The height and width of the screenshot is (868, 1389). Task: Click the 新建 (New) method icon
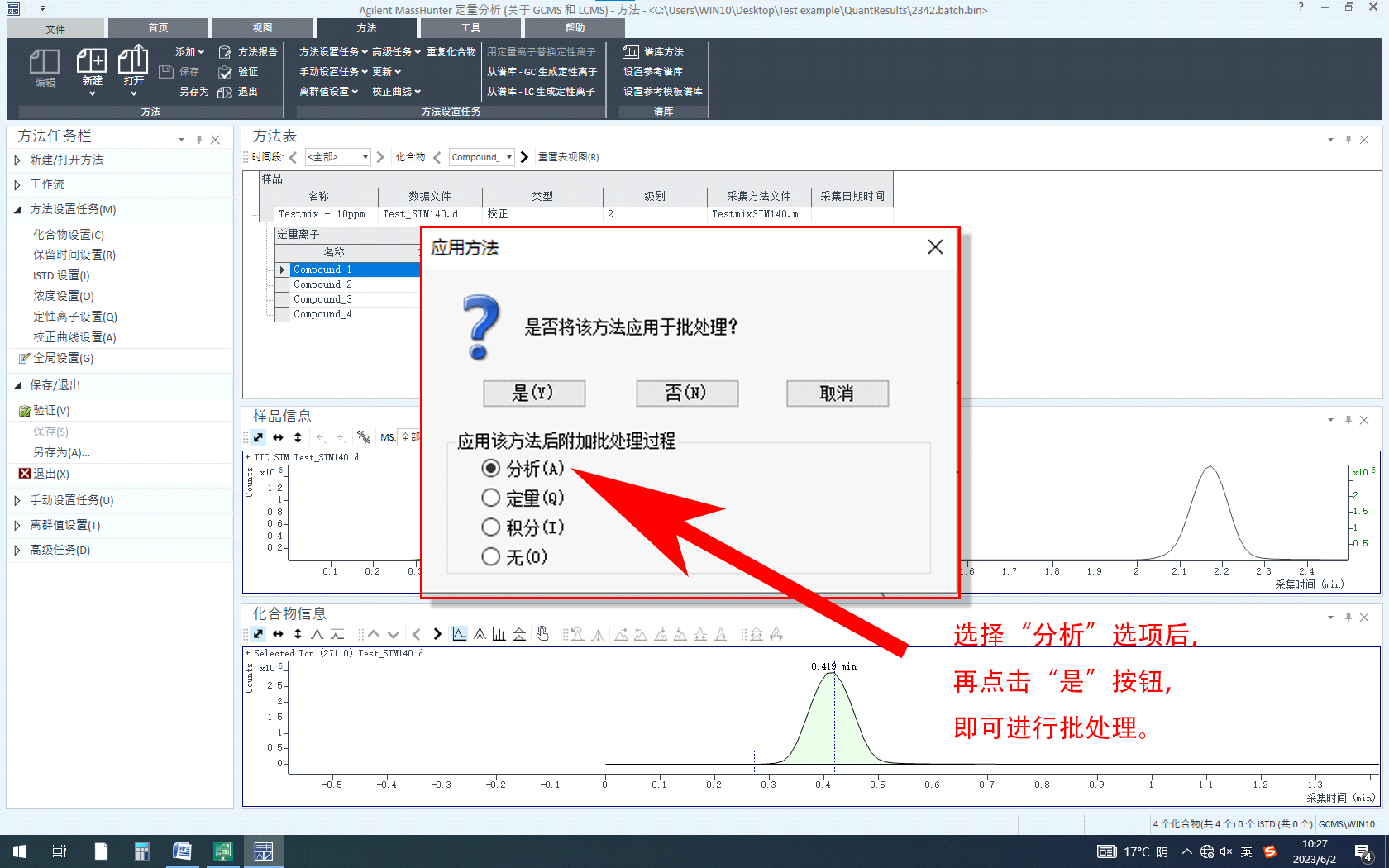pos(92,62)
